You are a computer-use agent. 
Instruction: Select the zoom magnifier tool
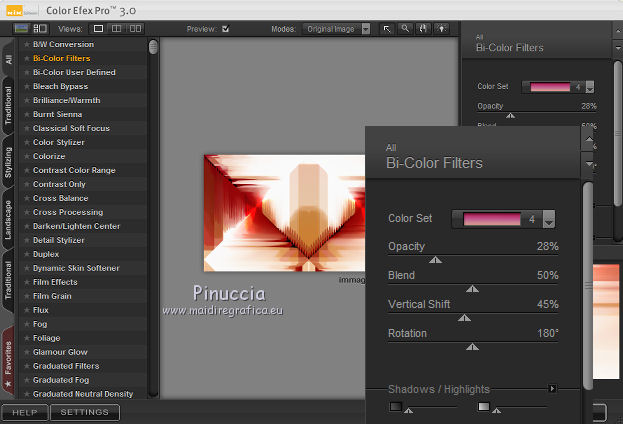coord(405,29)
